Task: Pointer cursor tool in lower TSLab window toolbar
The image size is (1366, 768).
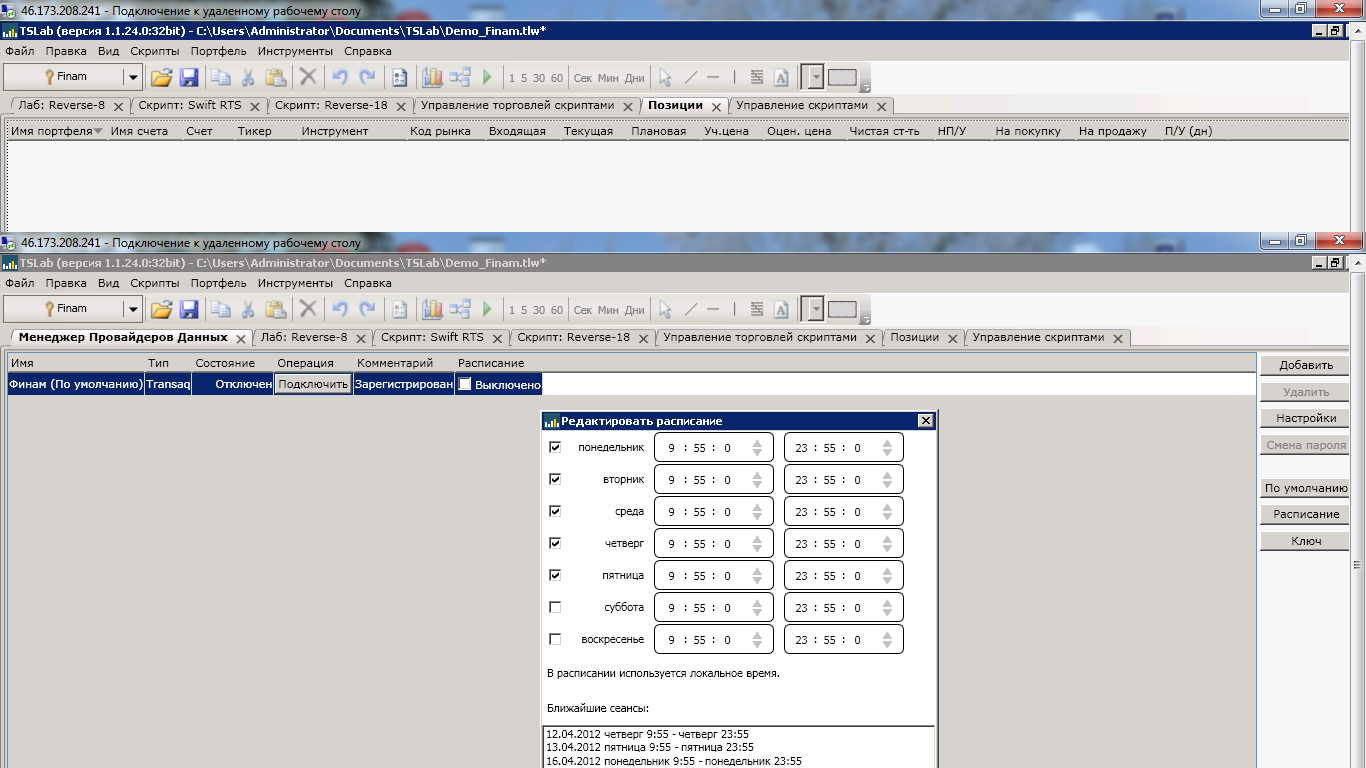Action: point(665,309)
